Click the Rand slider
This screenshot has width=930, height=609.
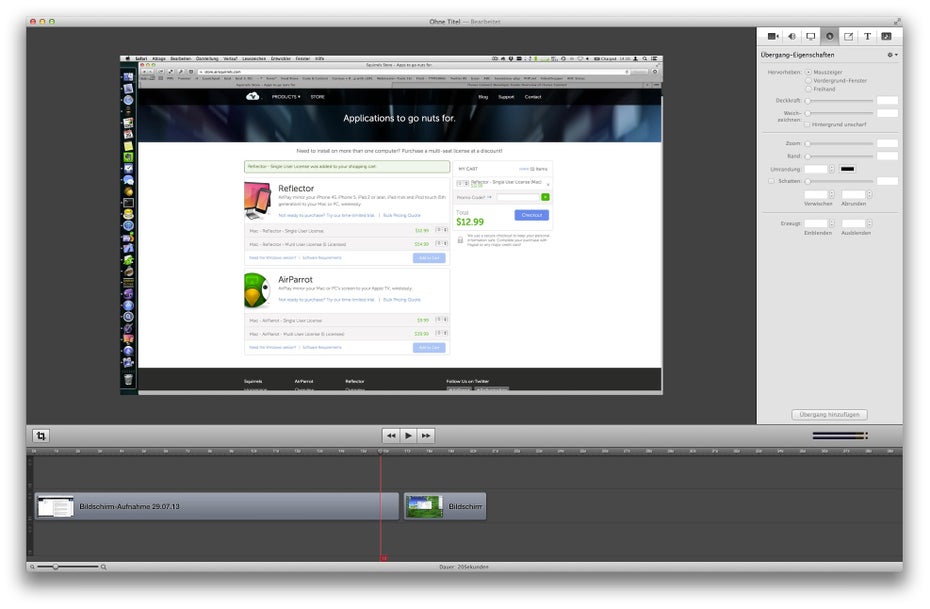coord(839,156)
